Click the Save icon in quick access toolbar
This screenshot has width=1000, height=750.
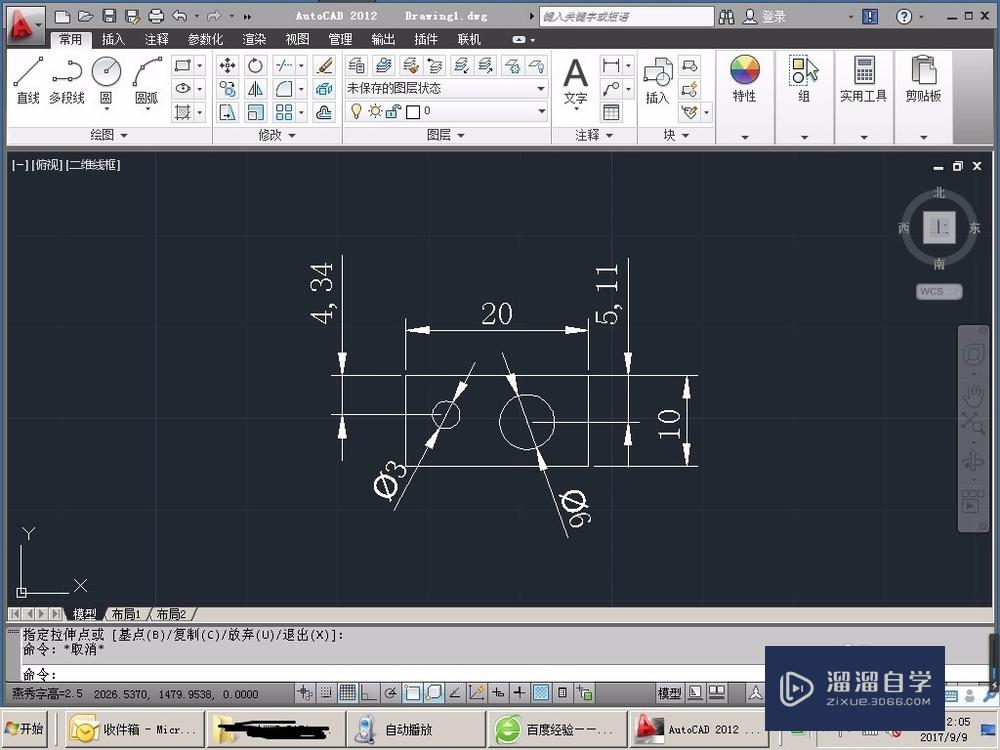109,16
